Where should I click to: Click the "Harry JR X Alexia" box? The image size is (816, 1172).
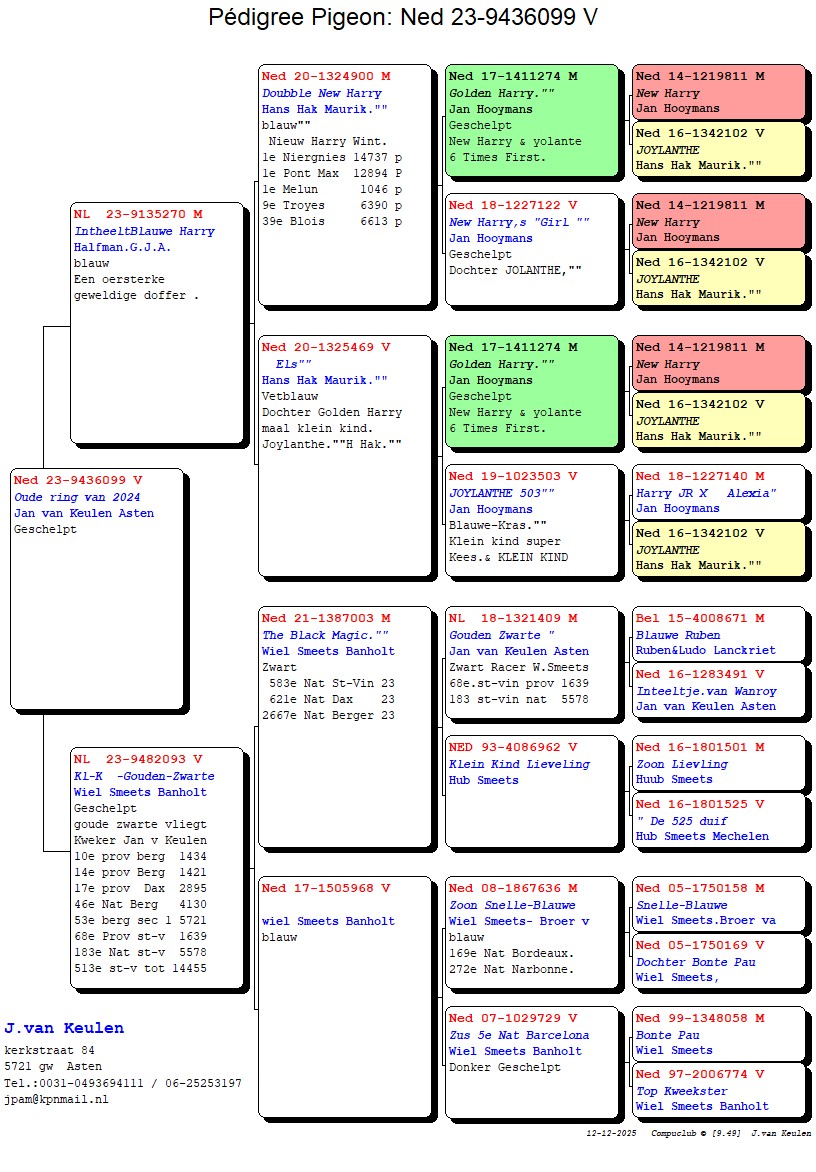(x=718, y=492)
